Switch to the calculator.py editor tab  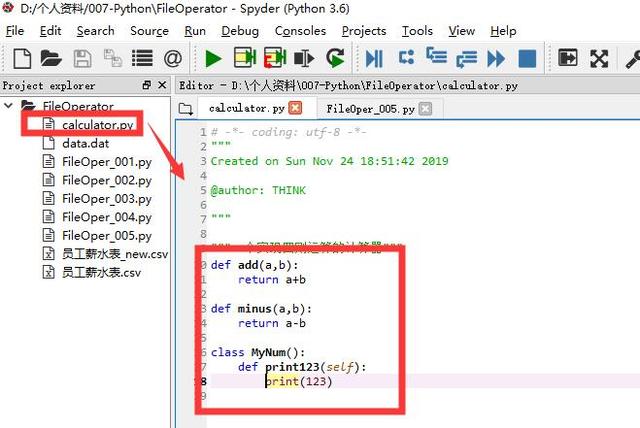(247, 109)
